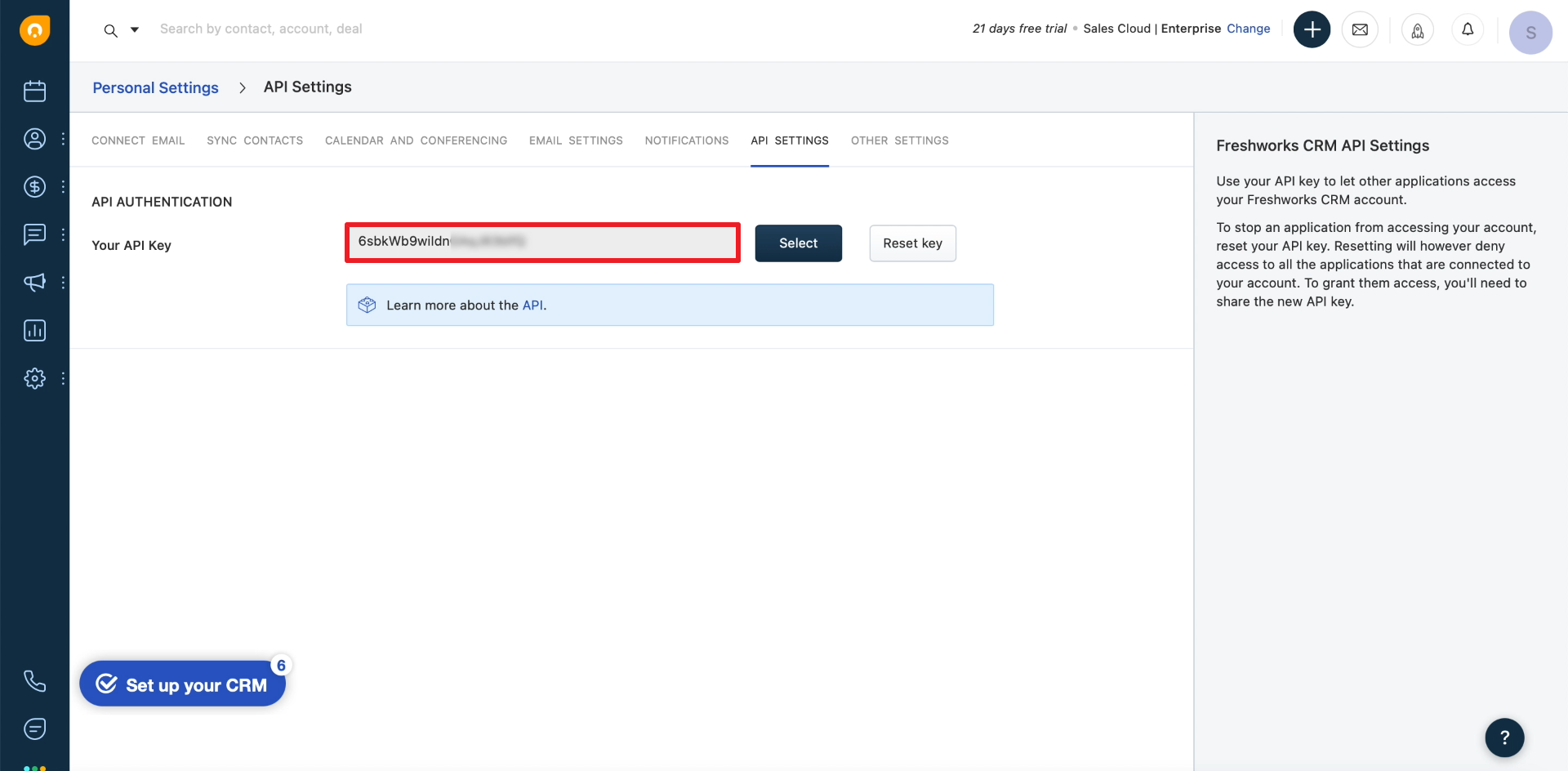Open the phone dialer icon
The height and width of the screenshot is (771, 1568).
click(34, 680)
